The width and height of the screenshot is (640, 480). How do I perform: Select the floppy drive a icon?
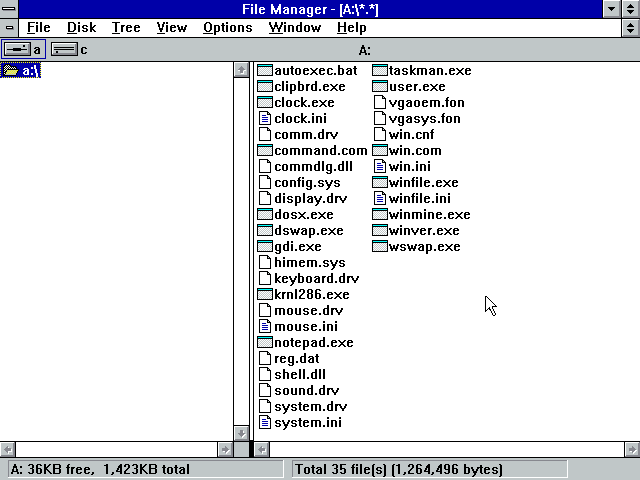coord(17,50)
